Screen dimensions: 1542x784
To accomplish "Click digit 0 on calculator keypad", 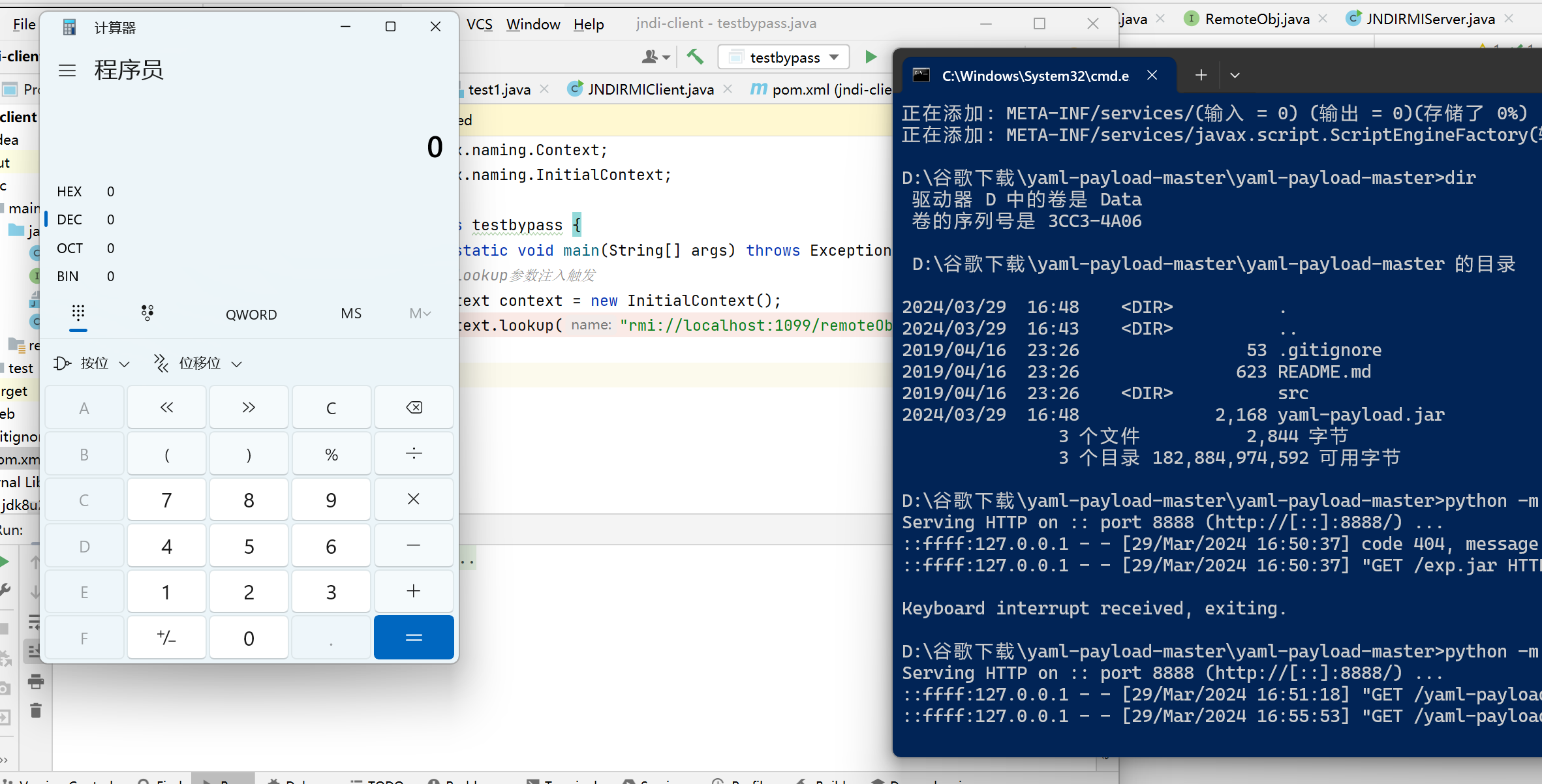I will (x=249, y=637).
